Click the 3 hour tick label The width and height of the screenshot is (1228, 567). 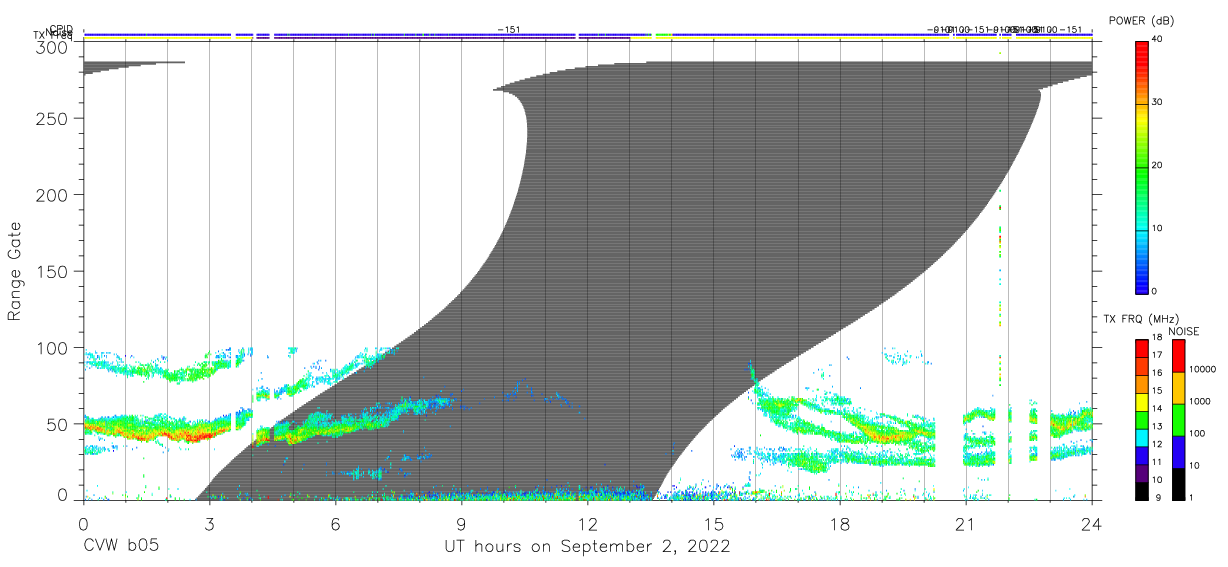pos(209,523)
